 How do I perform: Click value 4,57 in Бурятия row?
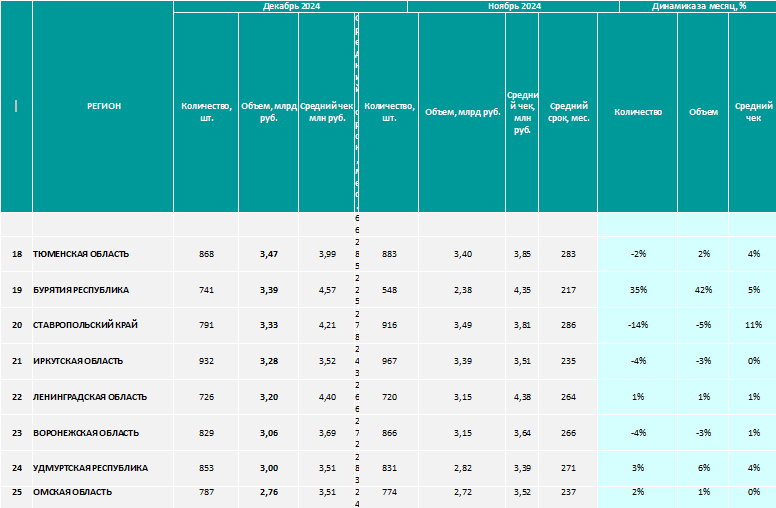pos(327,290)
